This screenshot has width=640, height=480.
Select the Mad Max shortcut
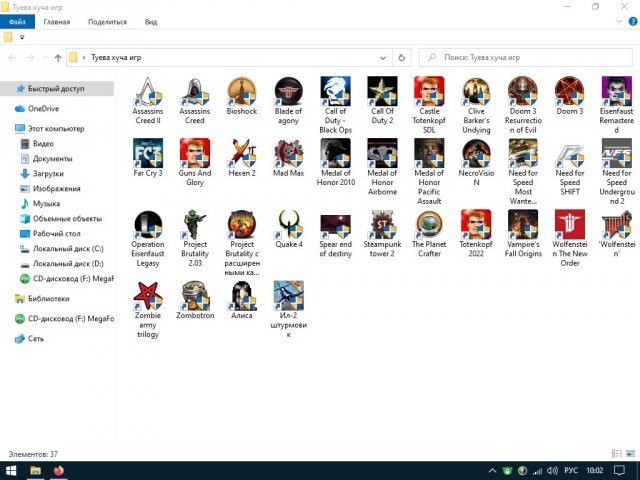pyautogui.click(x=288, y=158)
